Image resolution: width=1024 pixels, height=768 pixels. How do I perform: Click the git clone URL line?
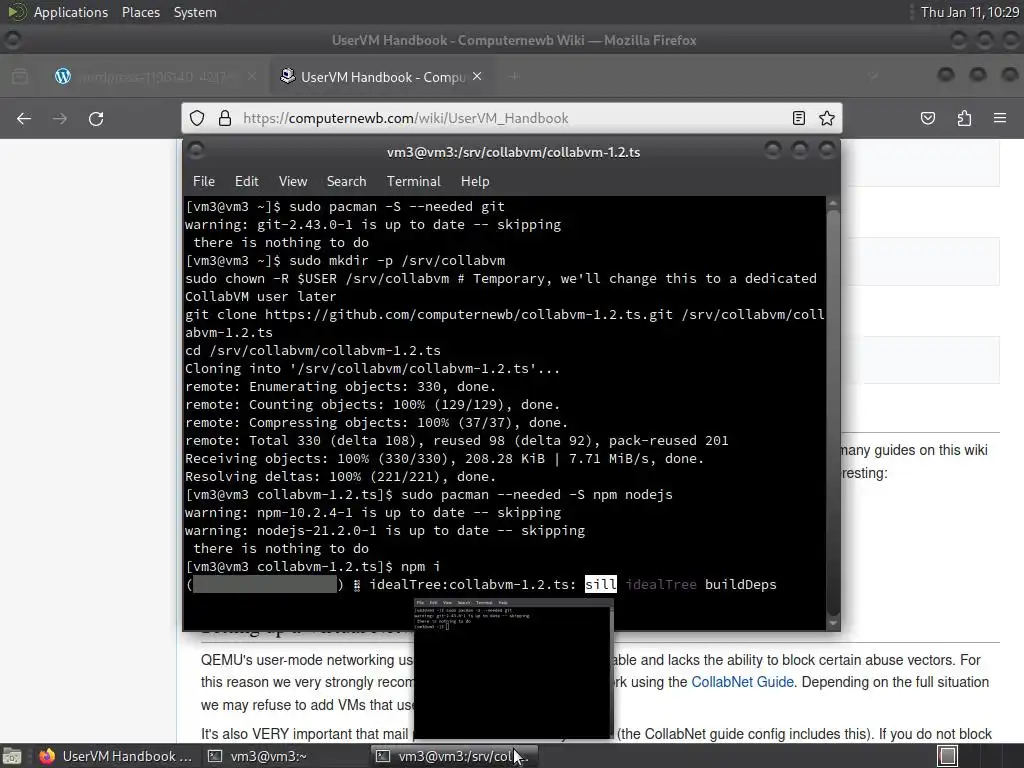[504, 323]
